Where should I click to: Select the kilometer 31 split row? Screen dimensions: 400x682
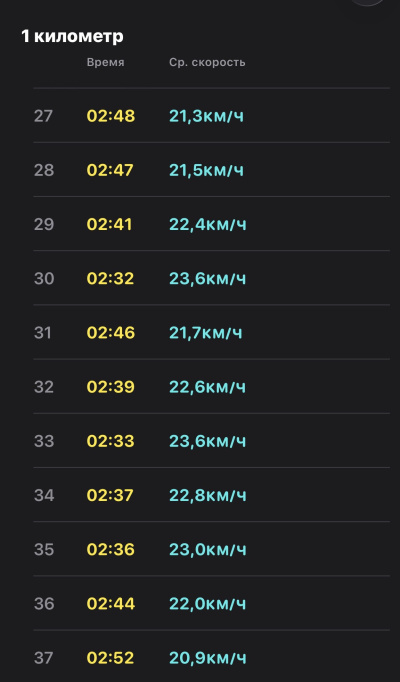[x=212, y=332]
